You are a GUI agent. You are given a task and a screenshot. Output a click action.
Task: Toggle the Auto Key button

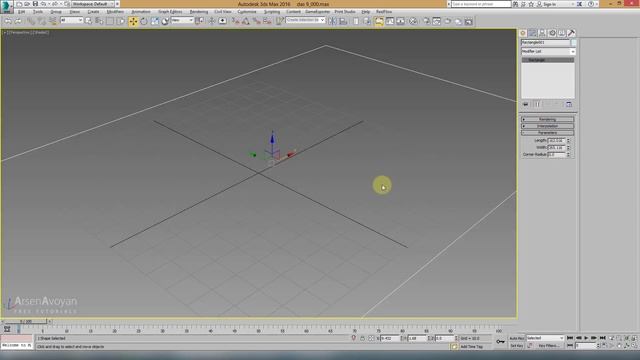coord(517,338)
